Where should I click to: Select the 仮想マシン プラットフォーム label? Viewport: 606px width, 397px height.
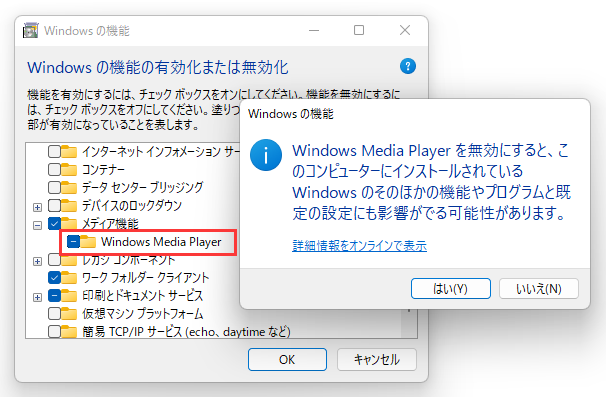click(143, 314)
